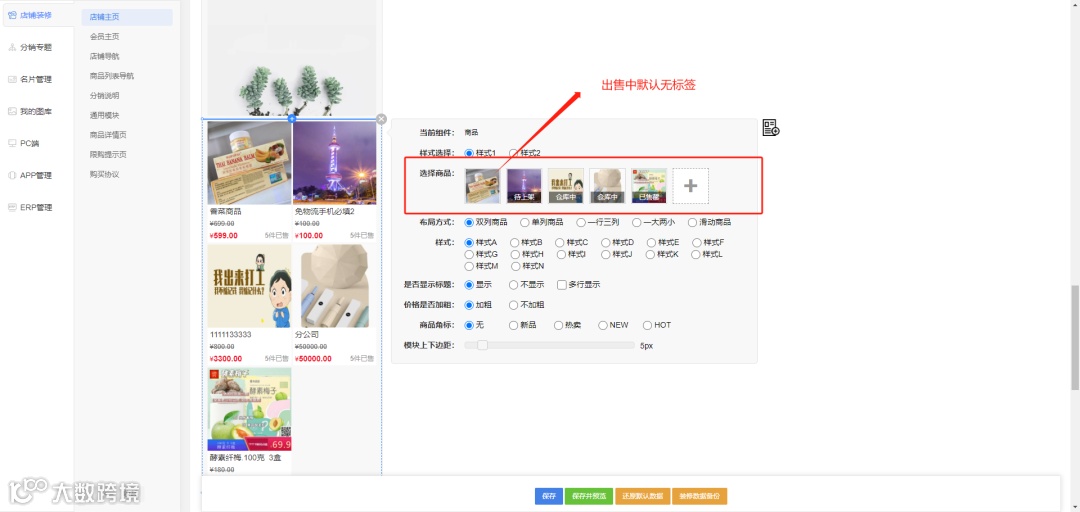Viewport: 1080px width, 512px height.
Task: Click the ¥50000.00 red price text
Action: tap(313, 359)
